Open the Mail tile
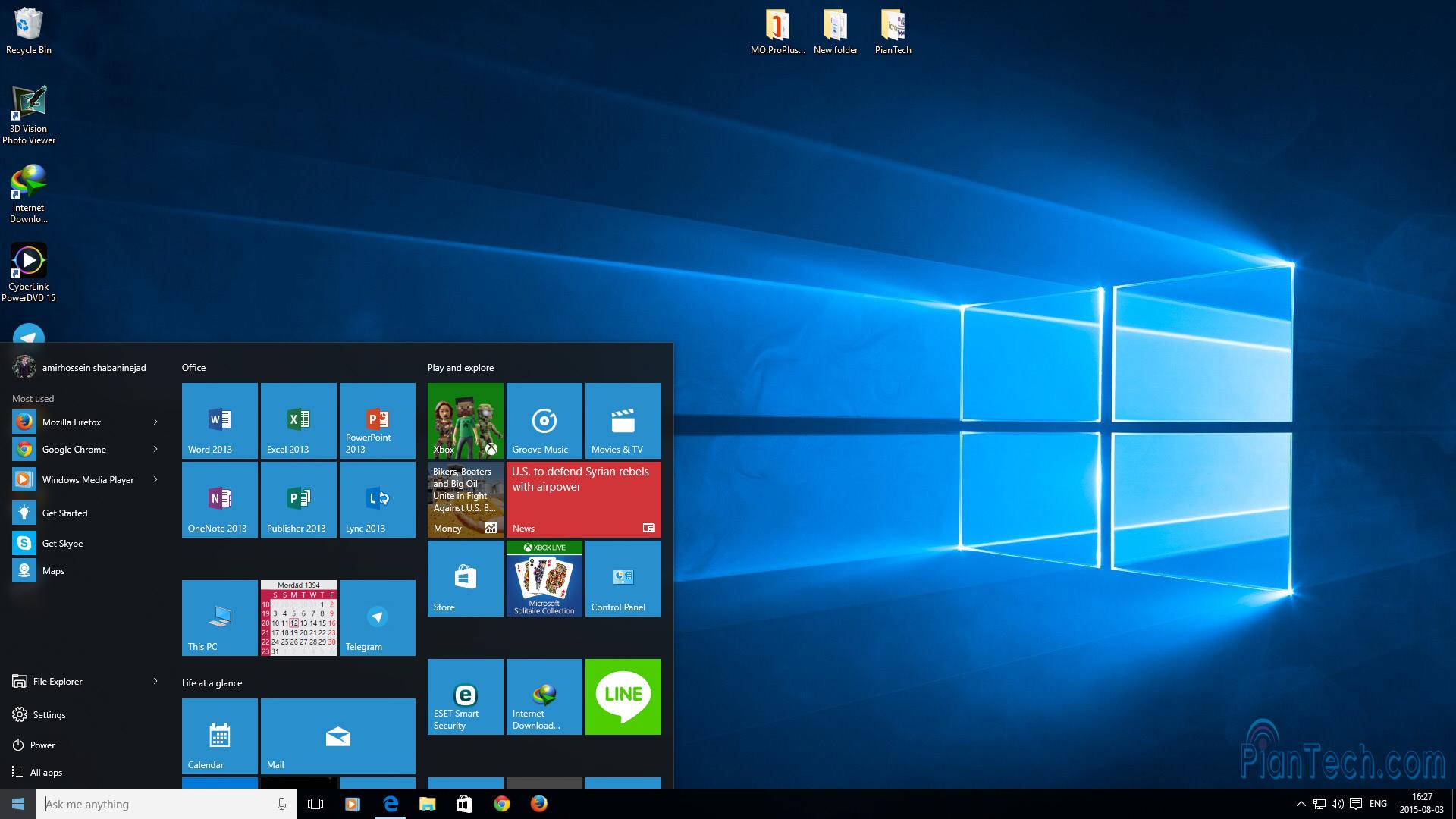This screenshot has height=819, width=1456. (338, 736)
